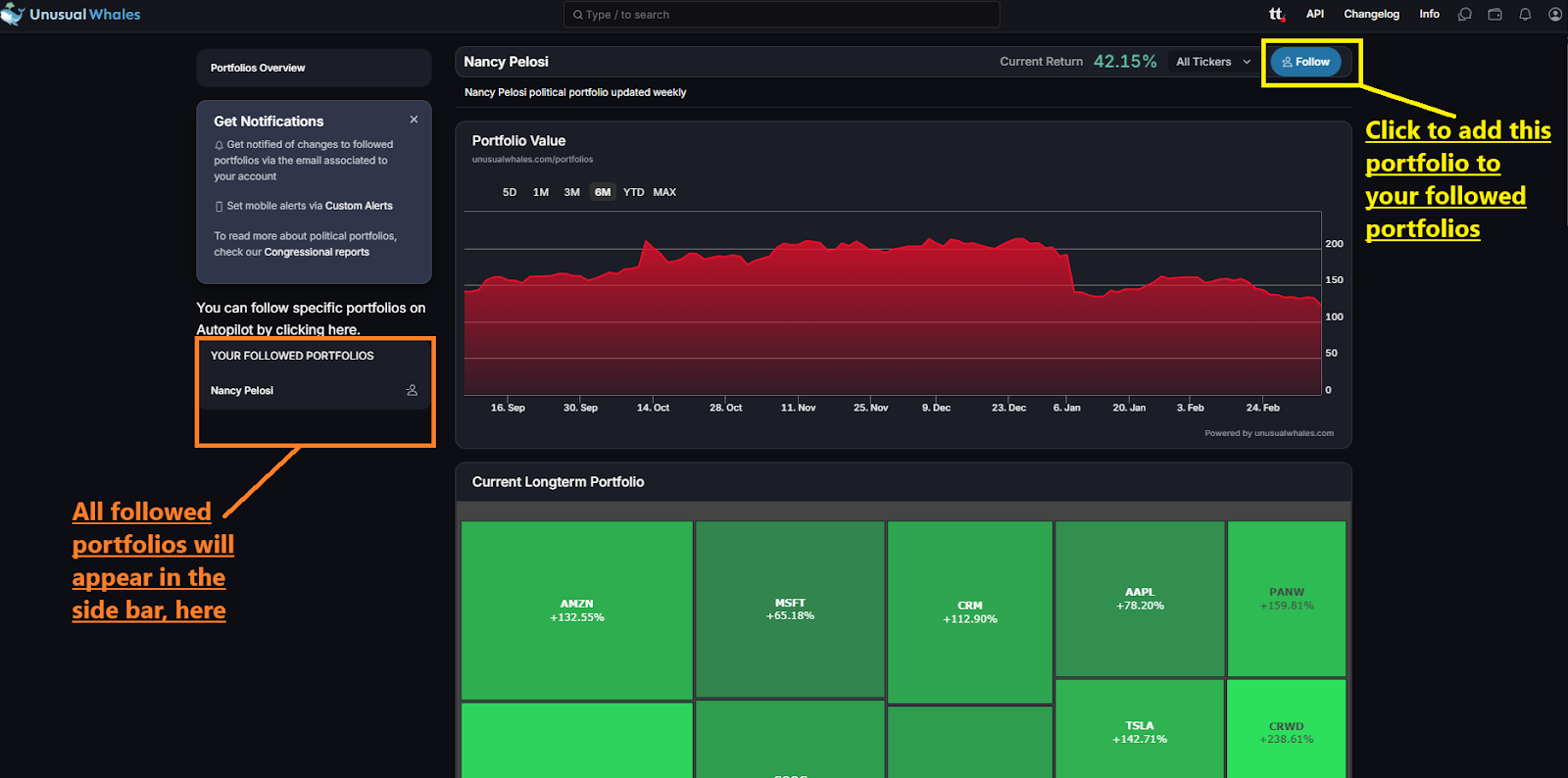Click the '24. Feb' axis label
The width and height of the screenshot is (1568, 778).
(1263, 408)
